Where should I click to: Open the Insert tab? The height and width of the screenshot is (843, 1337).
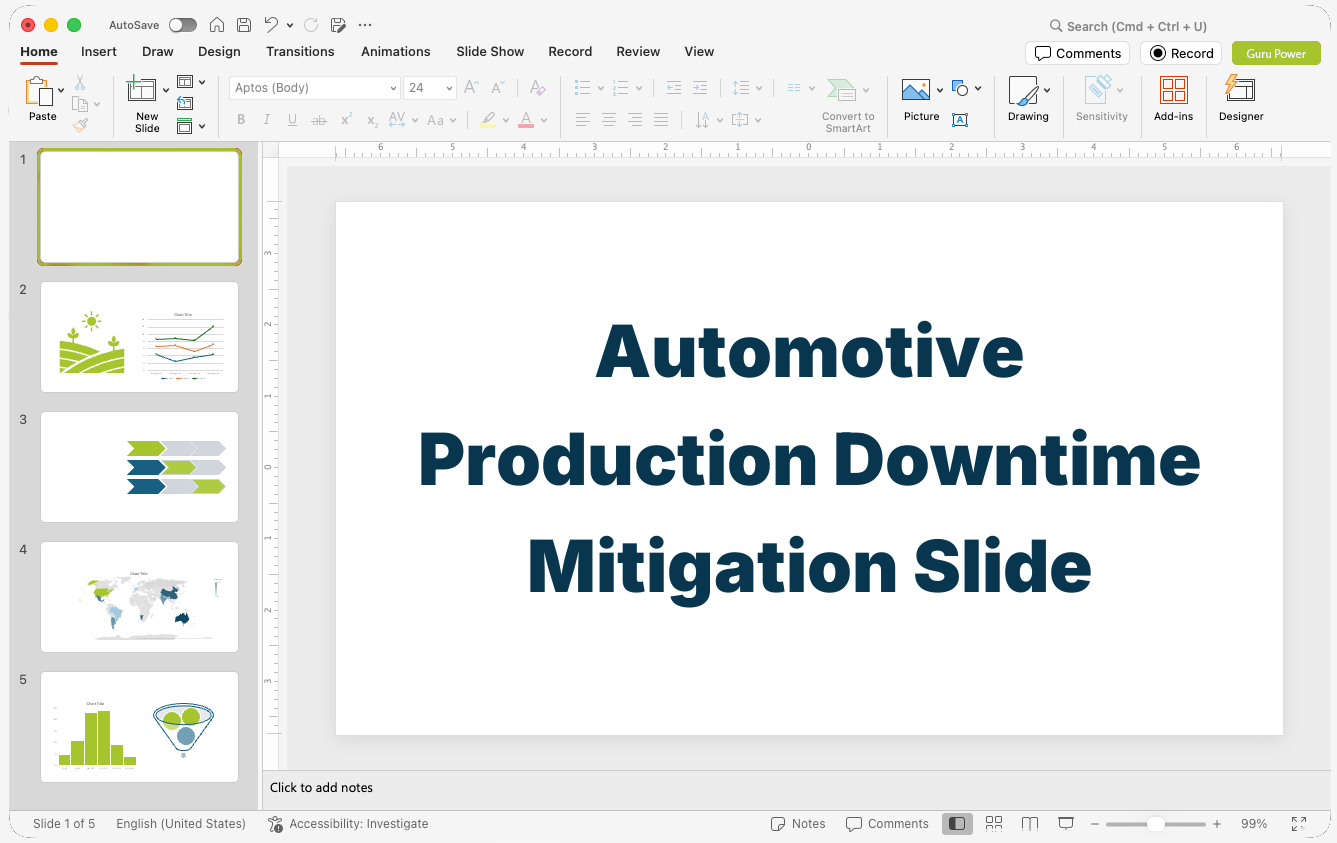click(99, 51)
